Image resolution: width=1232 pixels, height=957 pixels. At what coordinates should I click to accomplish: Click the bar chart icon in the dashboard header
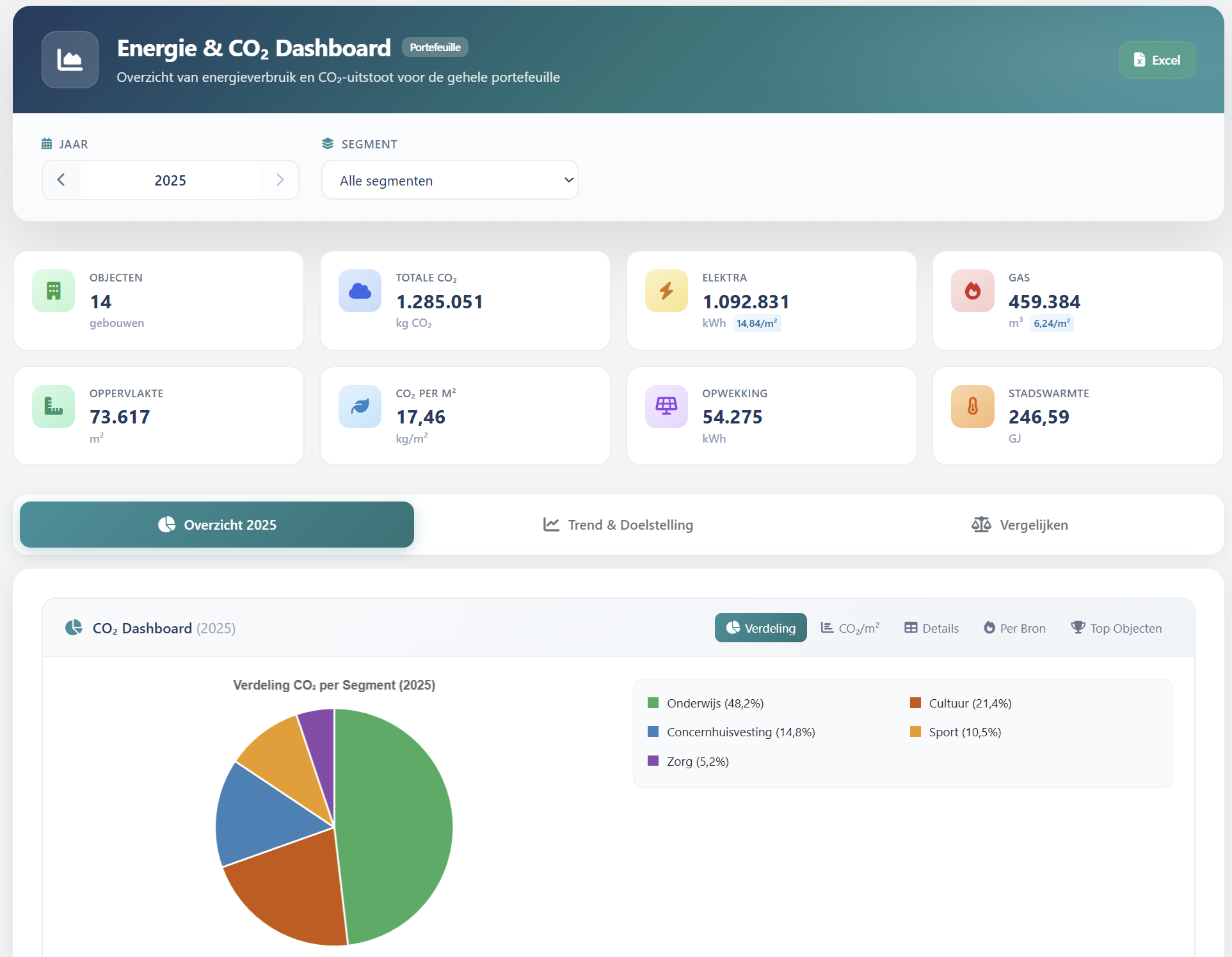(x=69, y=59)
